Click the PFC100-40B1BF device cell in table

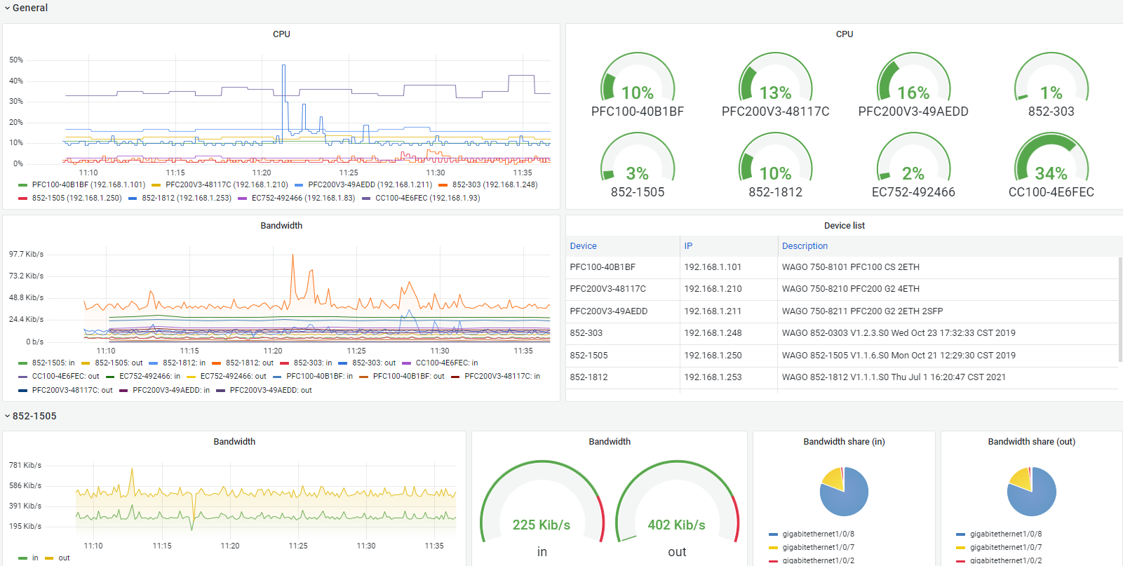[622, 267]
